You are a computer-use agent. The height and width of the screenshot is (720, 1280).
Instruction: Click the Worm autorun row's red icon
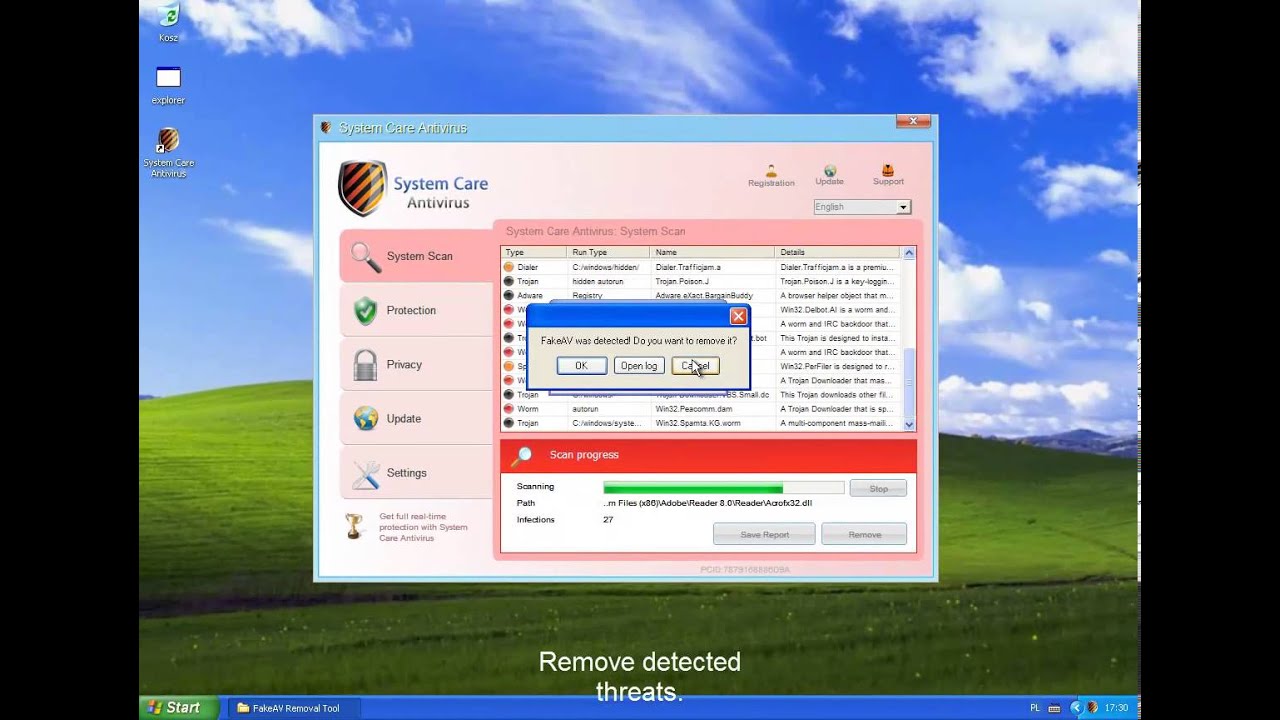509,409
